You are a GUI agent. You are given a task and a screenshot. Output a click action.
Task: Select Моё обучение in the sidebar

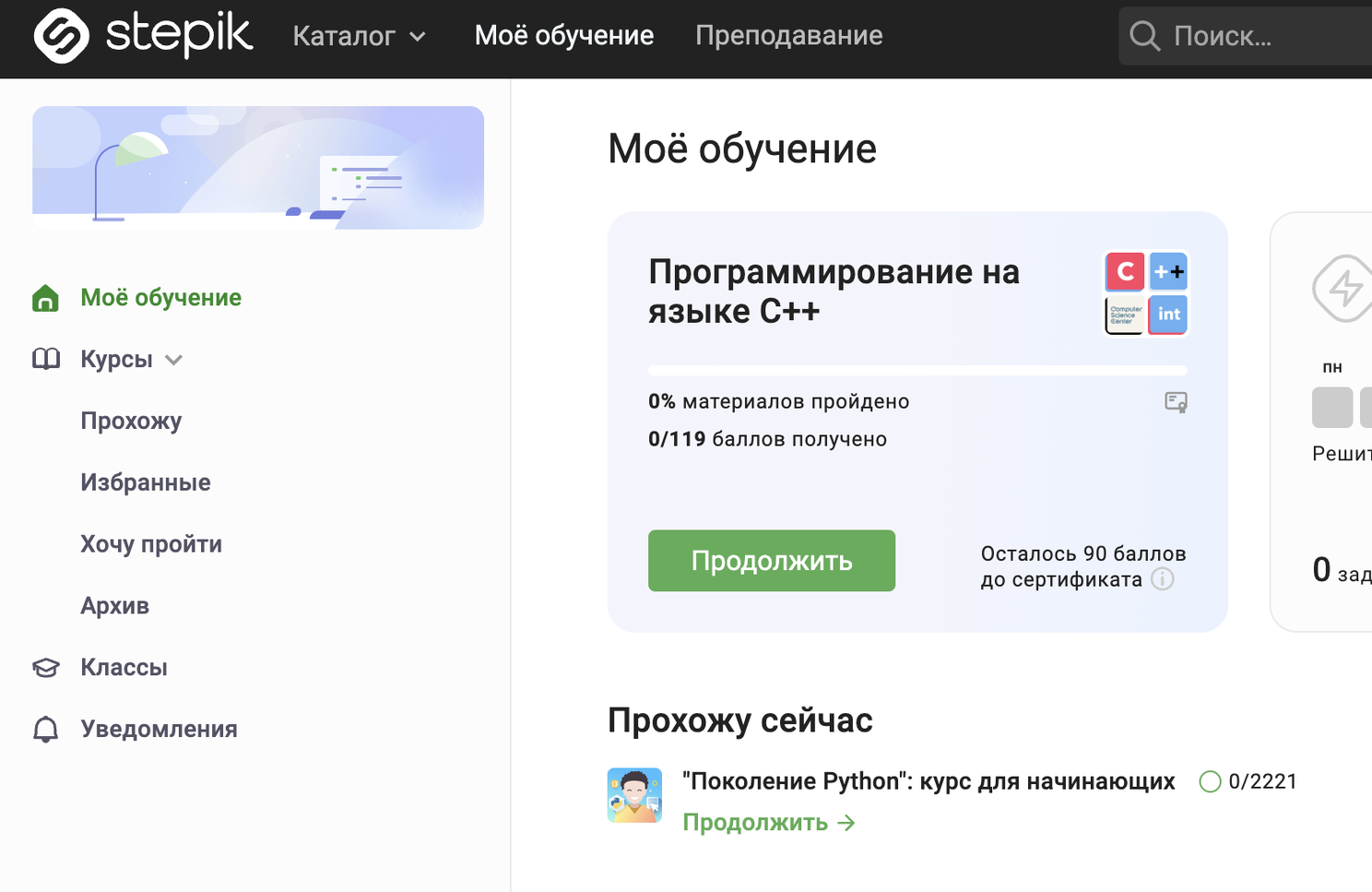pyautogui.click(x=160, y=297)
